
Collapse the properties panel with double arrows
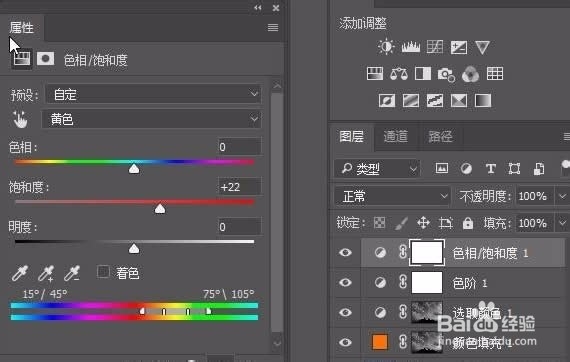click(x=258, y=8)
